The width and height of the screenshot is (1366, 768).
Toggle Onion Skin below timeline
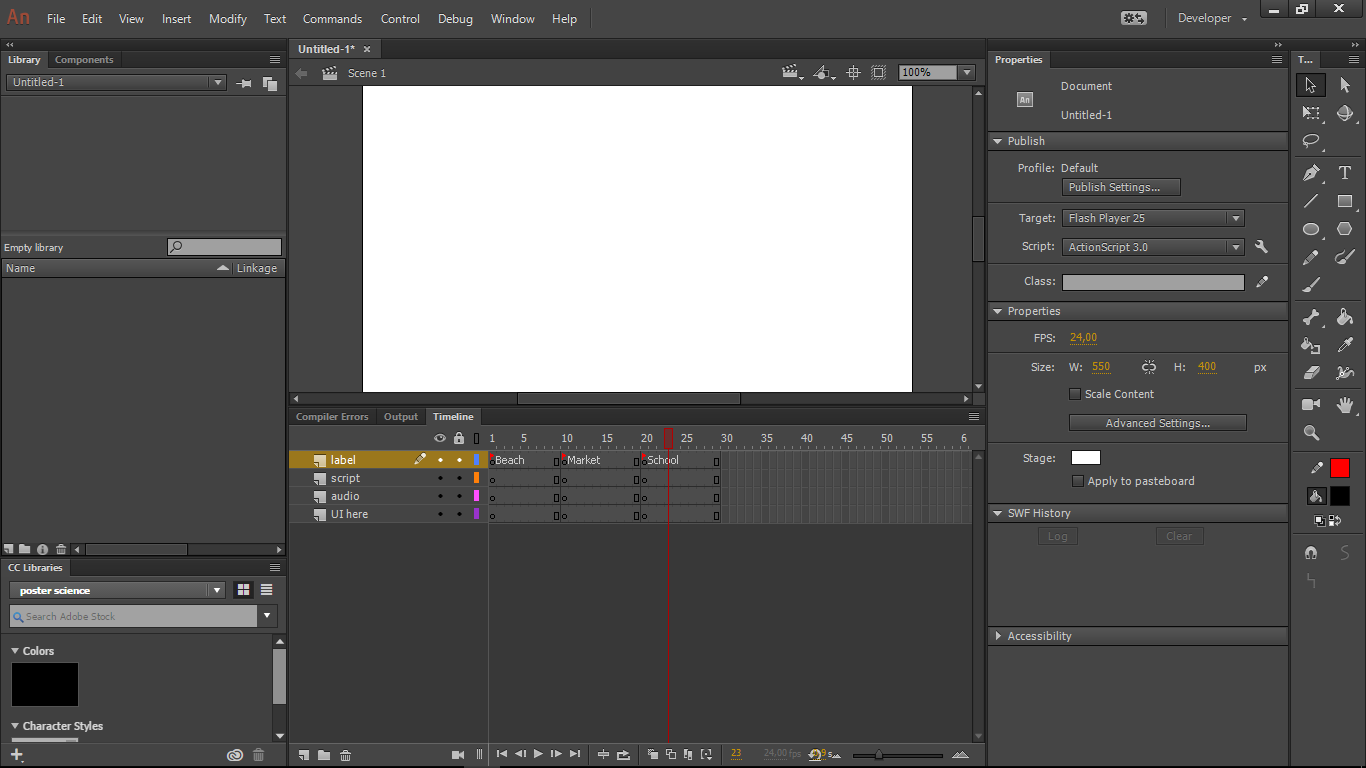(653, 755)
